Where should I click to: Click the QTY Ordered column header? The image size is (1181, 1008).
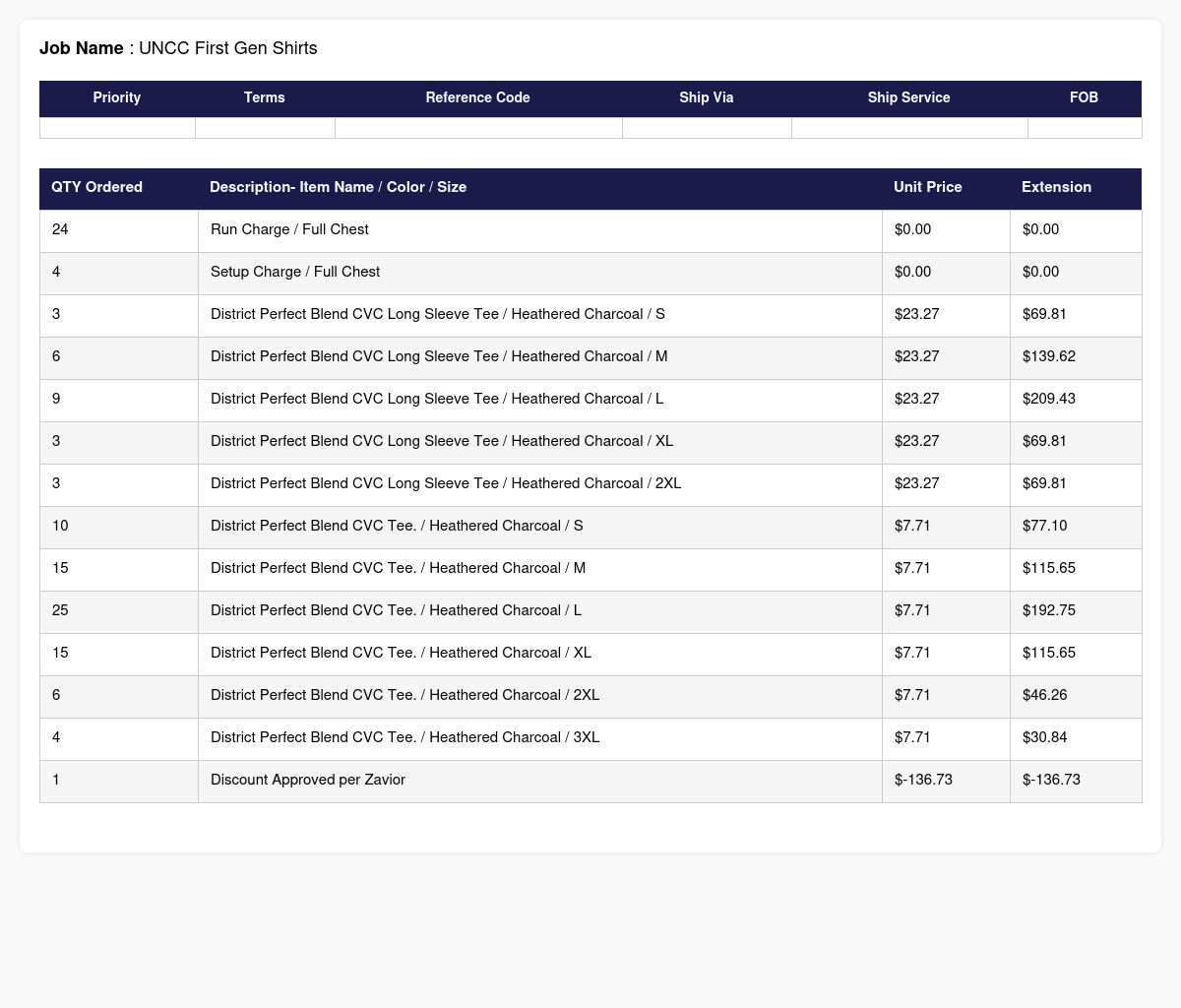[118, 187]
